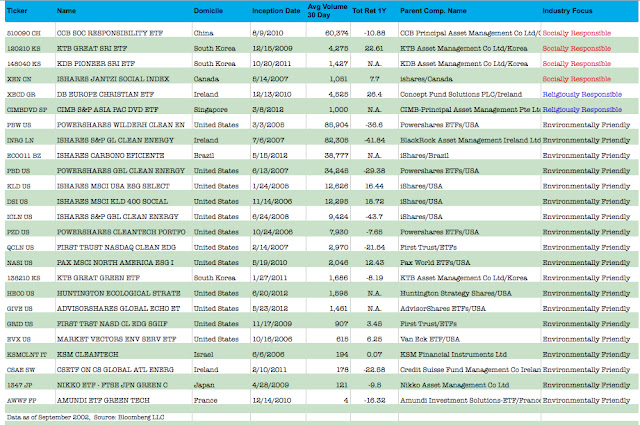Select the Canada domicile cell

pyautogui.click(x=206, y=79)
